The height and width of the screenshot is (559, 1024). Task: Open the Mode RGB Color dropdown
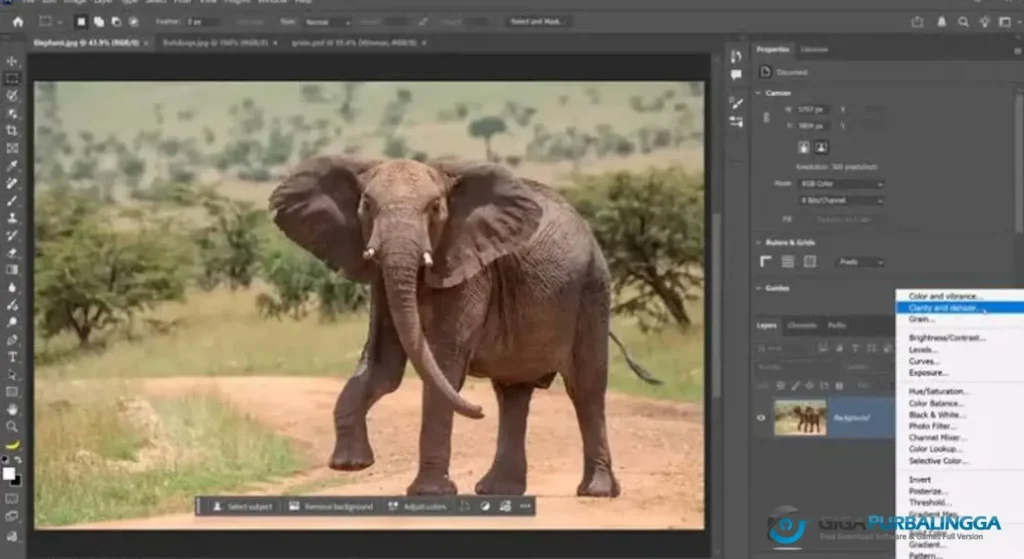click(841, 184)
